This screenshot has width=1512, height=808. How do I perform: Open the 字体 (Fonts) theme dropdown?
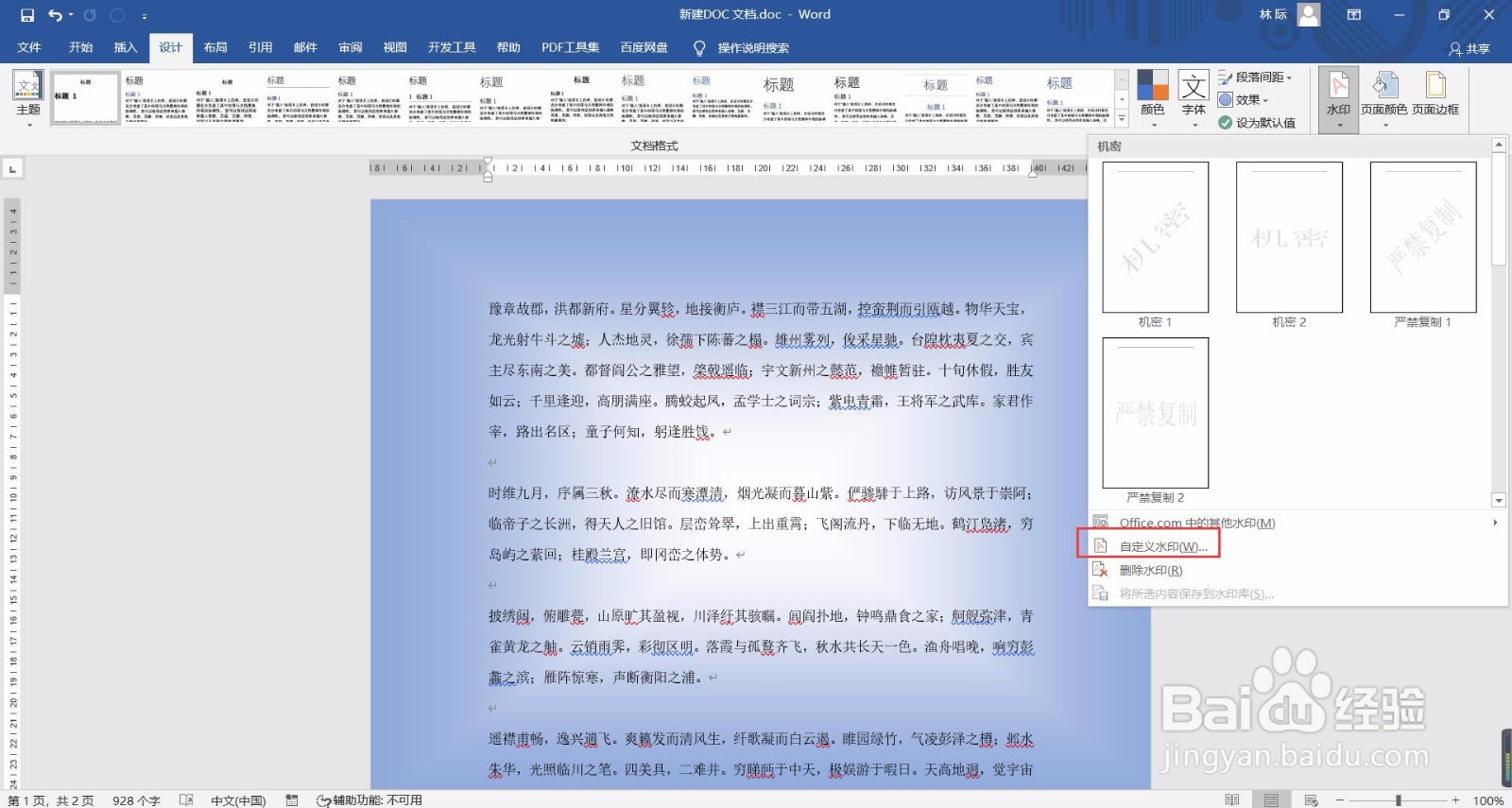1194,98
